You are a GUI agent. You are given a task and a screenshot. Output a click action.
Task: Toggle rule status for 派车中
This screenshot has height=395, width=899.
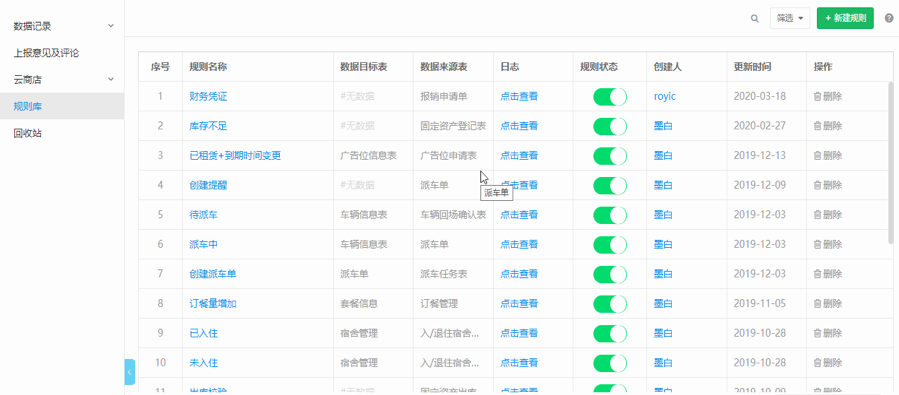click(610, 244)
